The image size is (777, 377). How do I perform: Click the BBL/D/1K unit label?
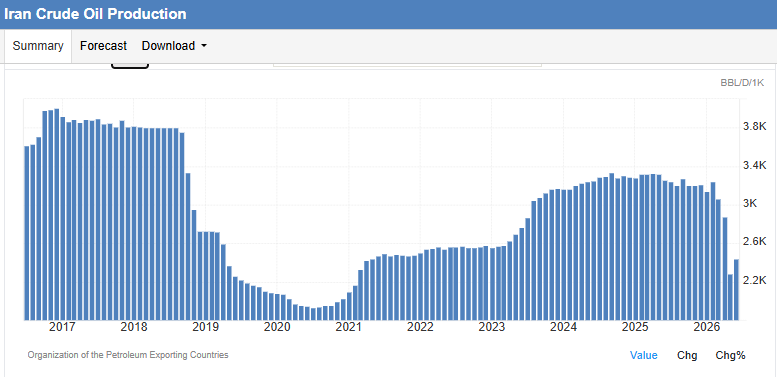742,83
